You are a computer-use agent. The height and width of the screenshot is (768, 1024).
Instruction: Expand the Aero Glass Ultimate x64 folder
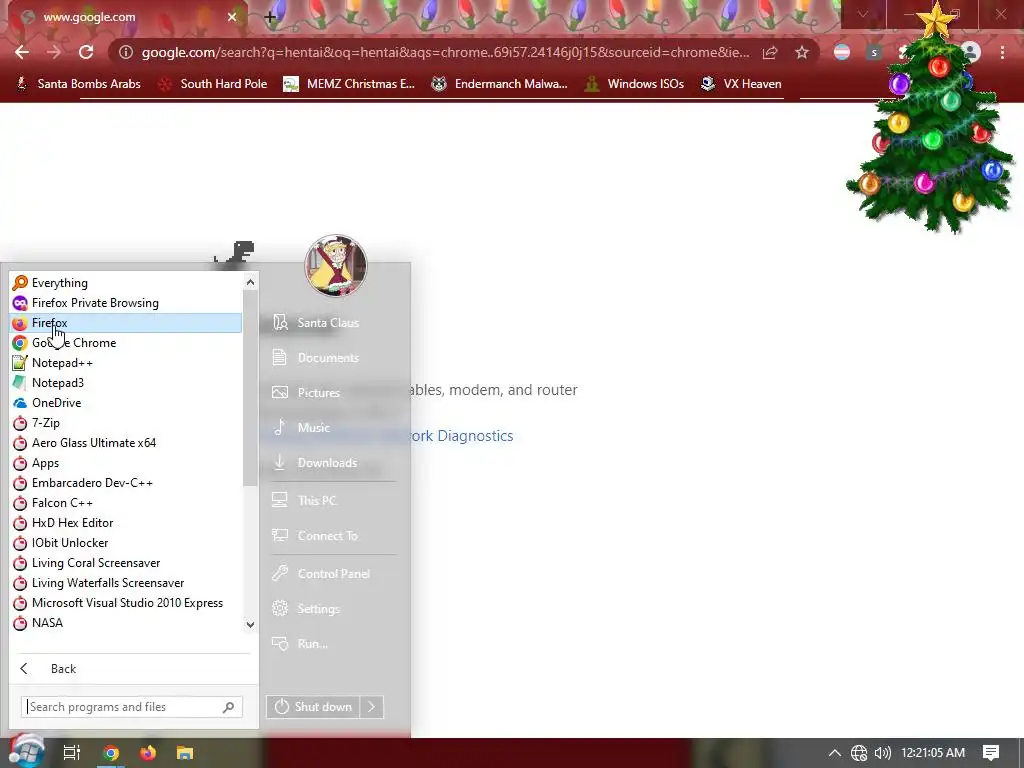click(x=125, y=443)
